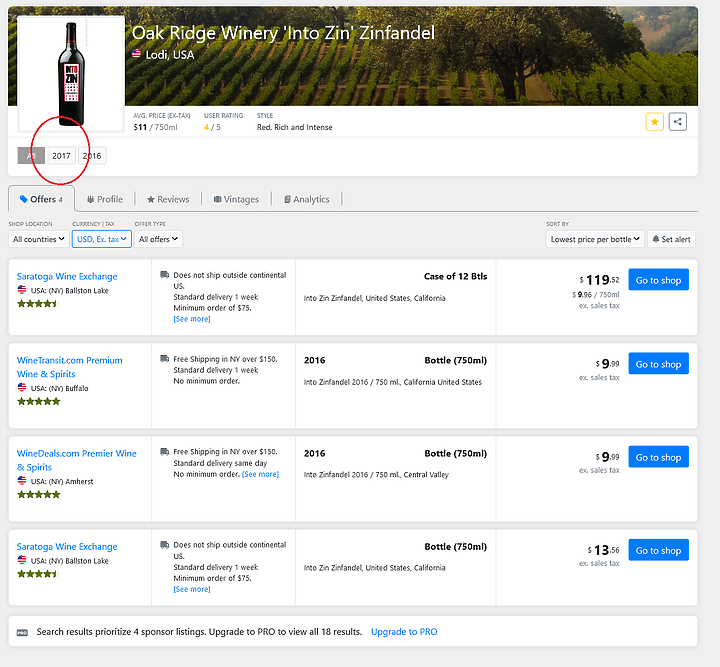The image size is (720, 667).
Task: Click Go to shop for the WineDeals.com offer
Action: tap(658, 457)
